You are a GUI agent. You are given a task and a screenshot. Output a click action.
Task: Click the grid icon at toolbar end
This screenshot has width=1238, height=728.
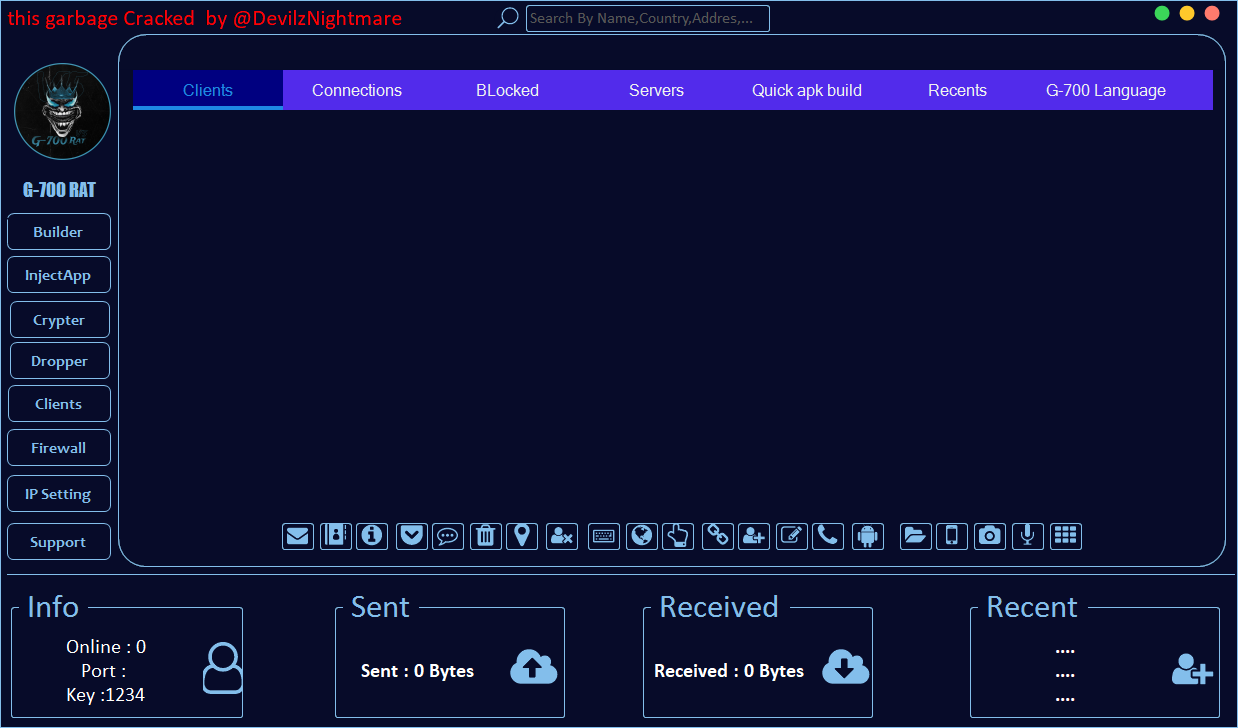[1066, 536]
